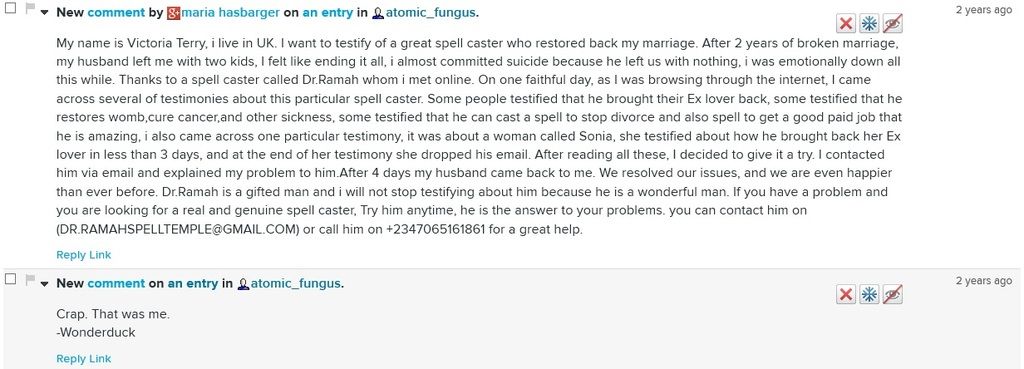Click Reply under the spell caster comment
This screenshot has width=1024, height=369.
(71, 255)
